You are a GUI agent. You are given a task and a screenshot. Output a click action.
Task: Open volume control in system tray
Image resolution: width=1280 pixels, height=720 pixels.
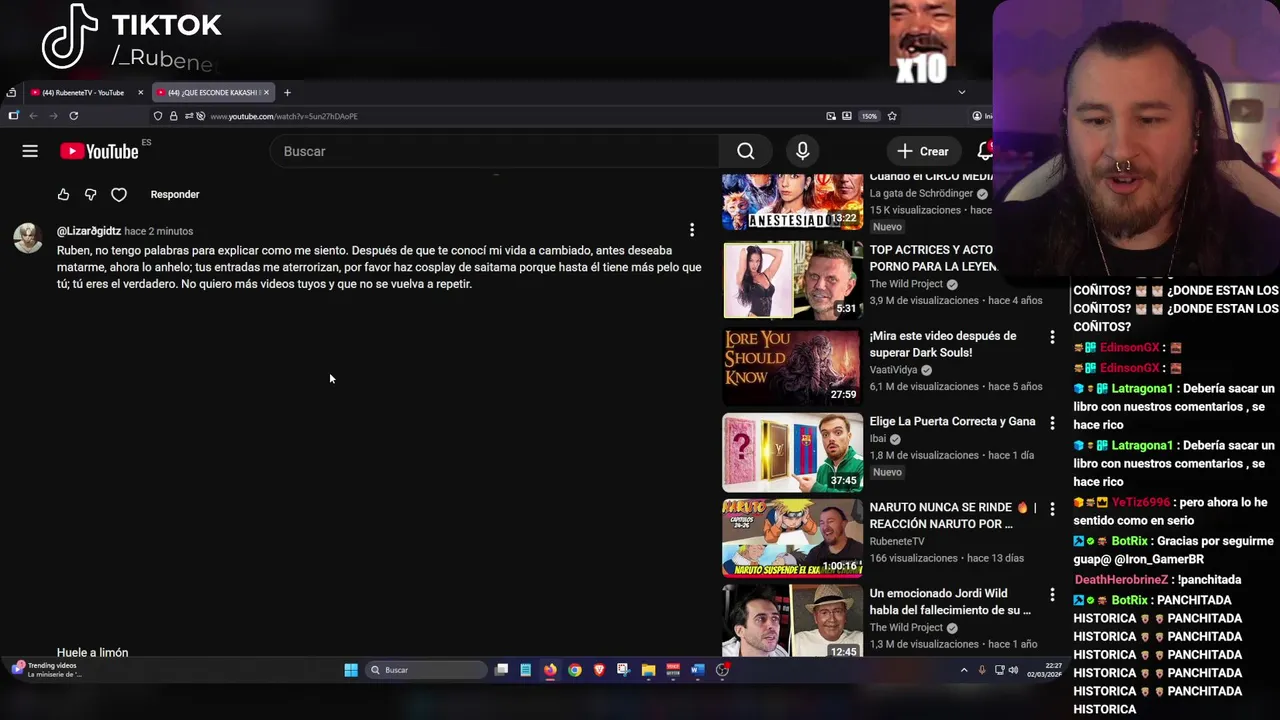[x=1013, y=670]
